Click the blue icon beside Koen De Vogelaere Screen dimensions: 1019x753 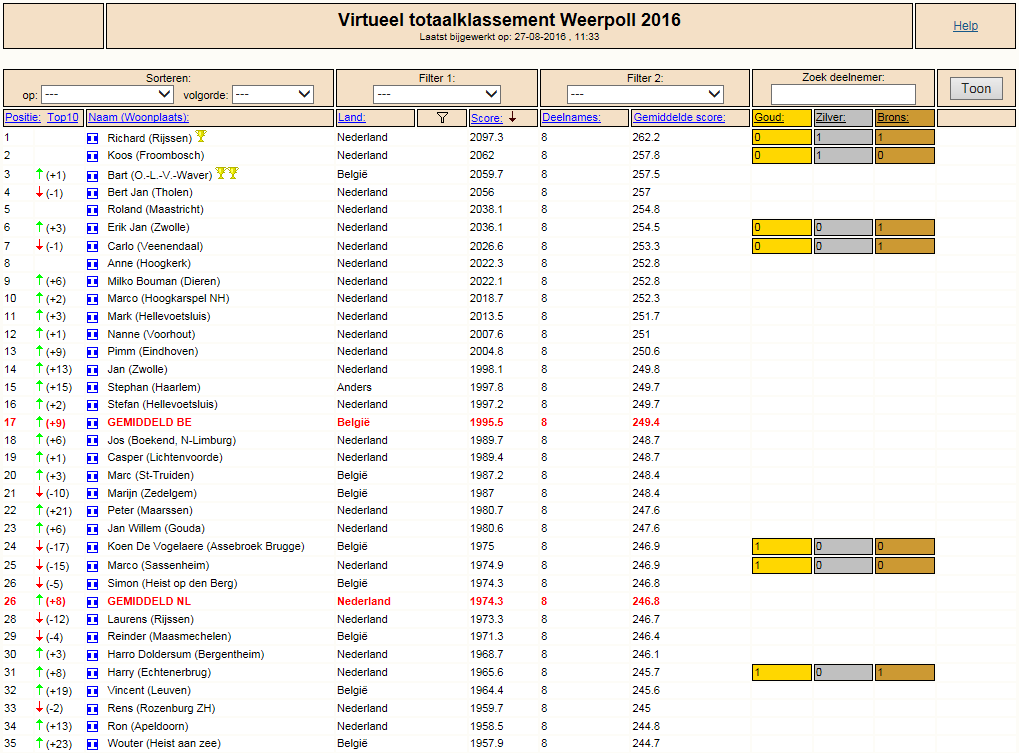pos(92,547)
